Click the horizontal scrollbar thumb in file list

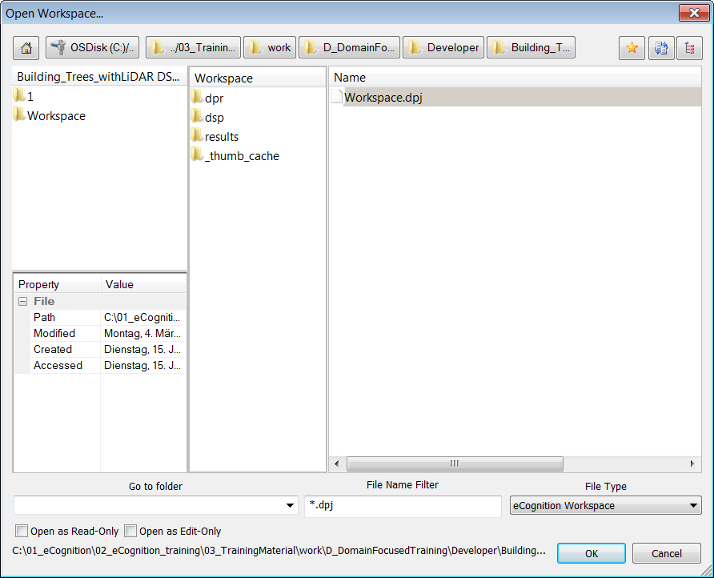(x=455, y=464)
